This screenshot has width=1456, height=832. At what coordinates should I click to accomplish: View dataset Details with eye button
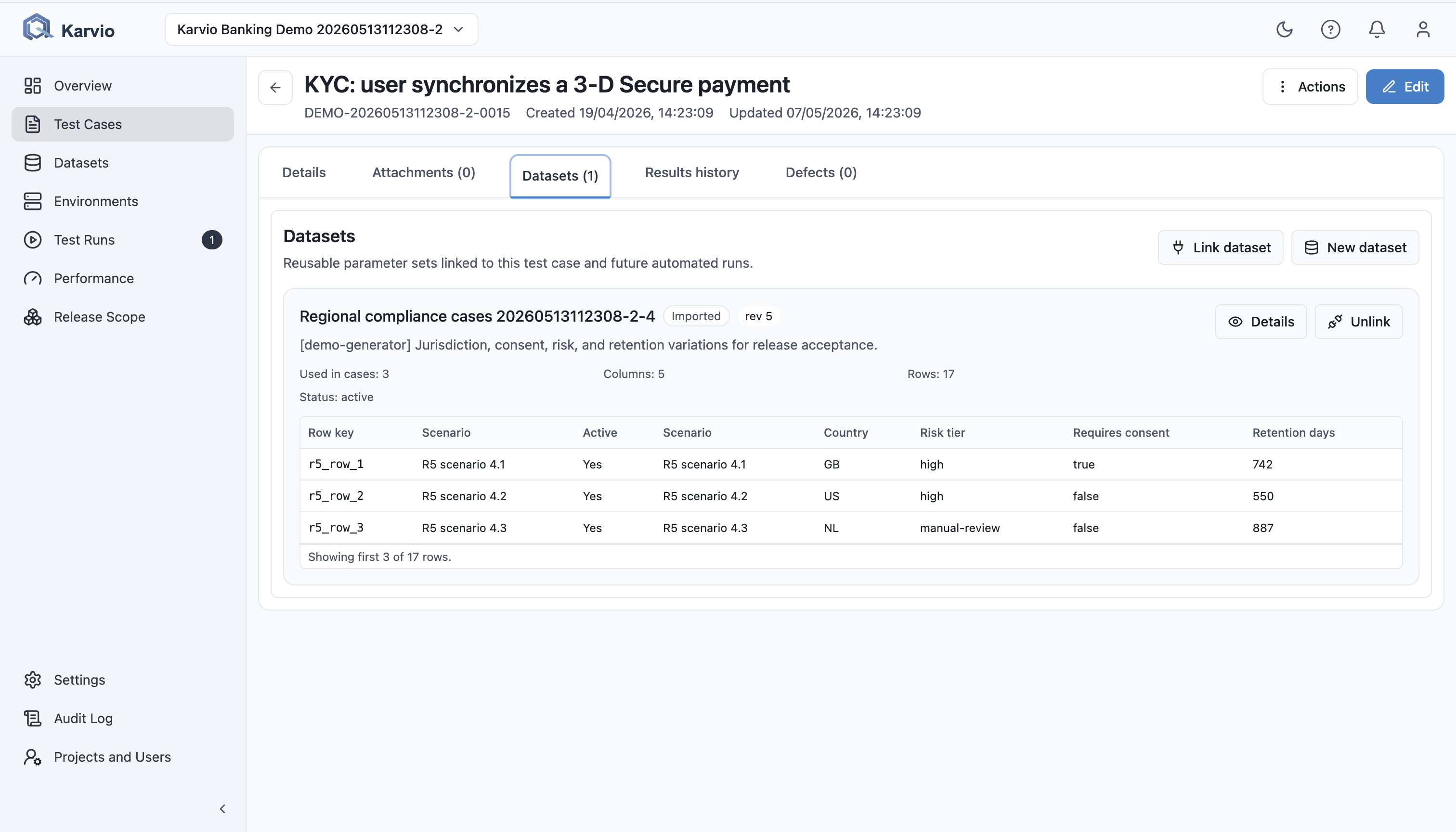tap(1261, 322)
